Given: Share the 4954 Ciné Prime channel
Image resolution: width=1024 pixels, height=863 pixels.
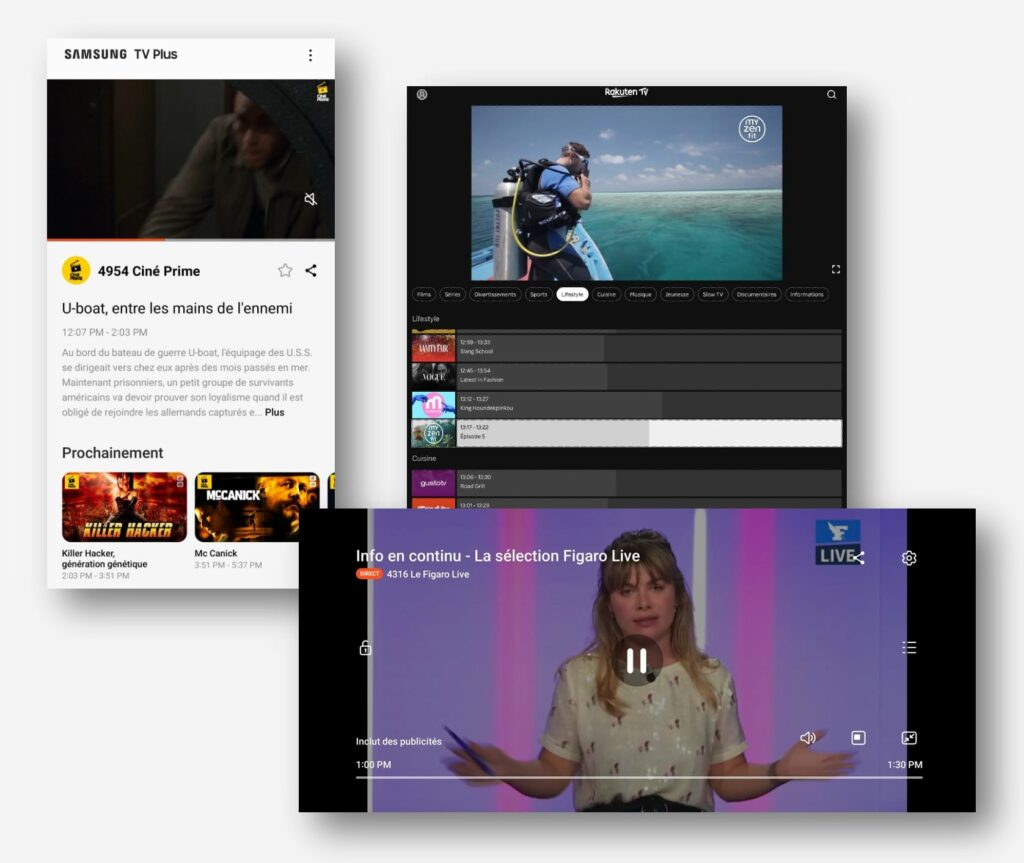Looking at the screenshot, I should [x=311, y=270].
